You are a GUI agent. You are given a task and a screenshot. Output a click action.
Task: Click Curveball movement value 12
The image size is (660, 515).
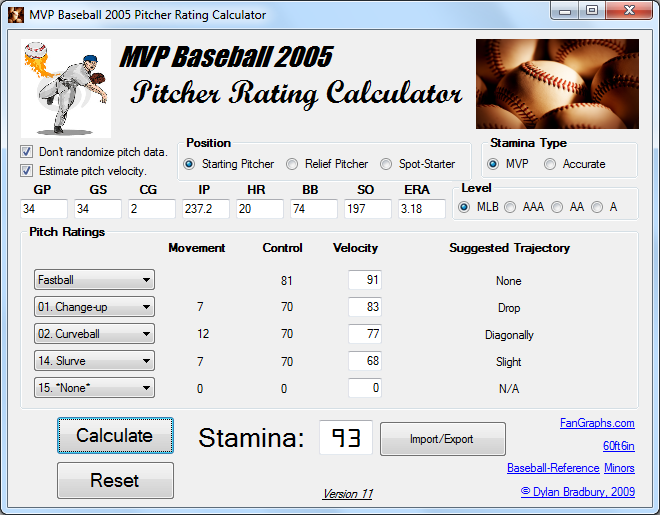click(203, 334)
